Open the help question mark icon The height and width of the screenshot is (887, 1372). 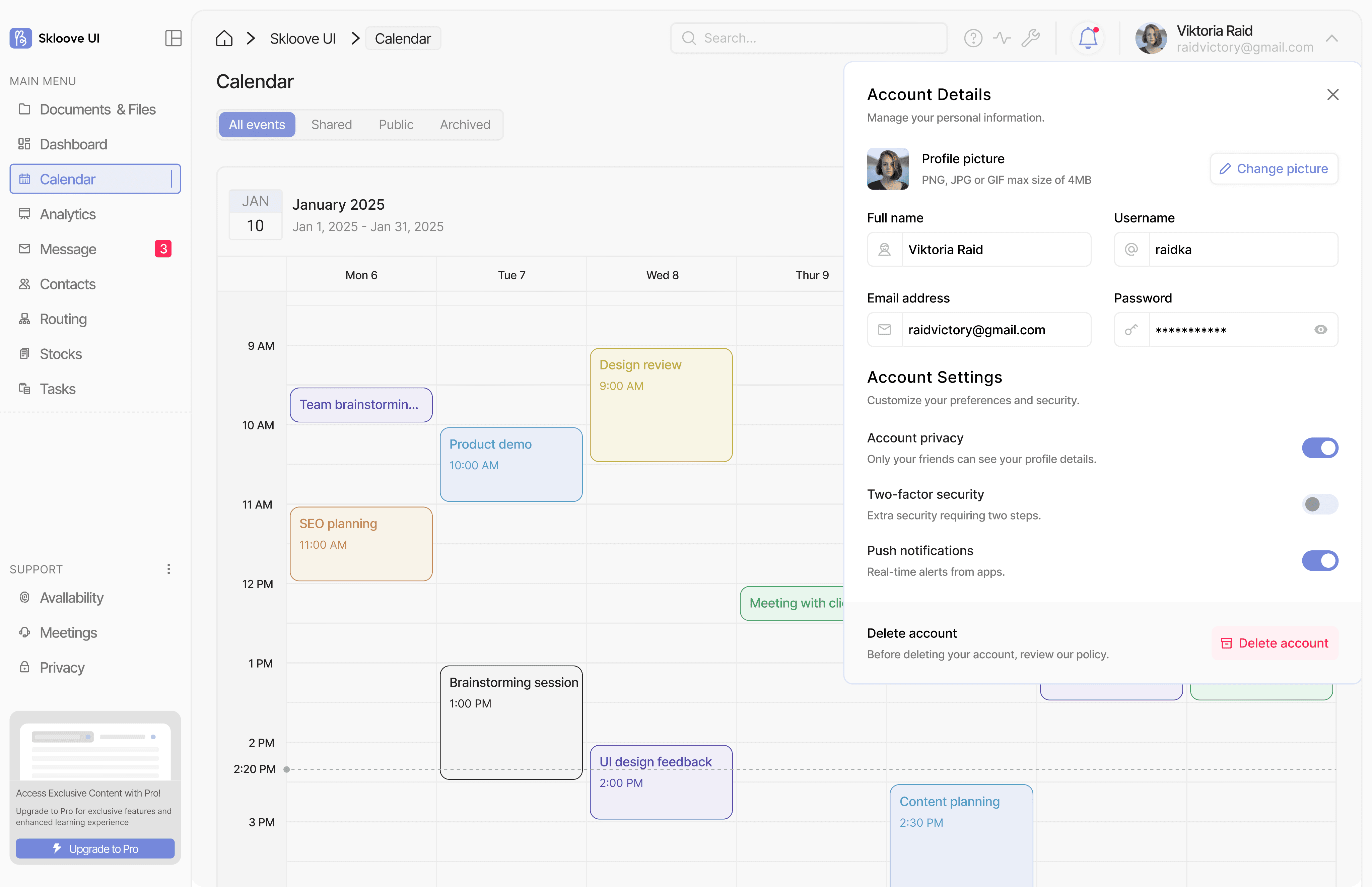click(973, 38)
